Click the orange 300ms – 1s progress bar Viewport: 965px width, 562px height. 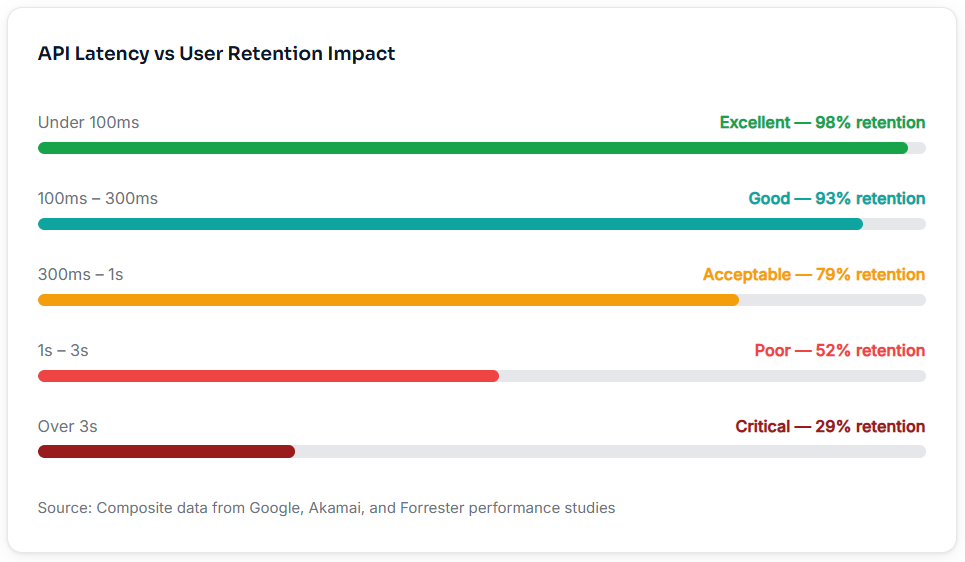388,300
